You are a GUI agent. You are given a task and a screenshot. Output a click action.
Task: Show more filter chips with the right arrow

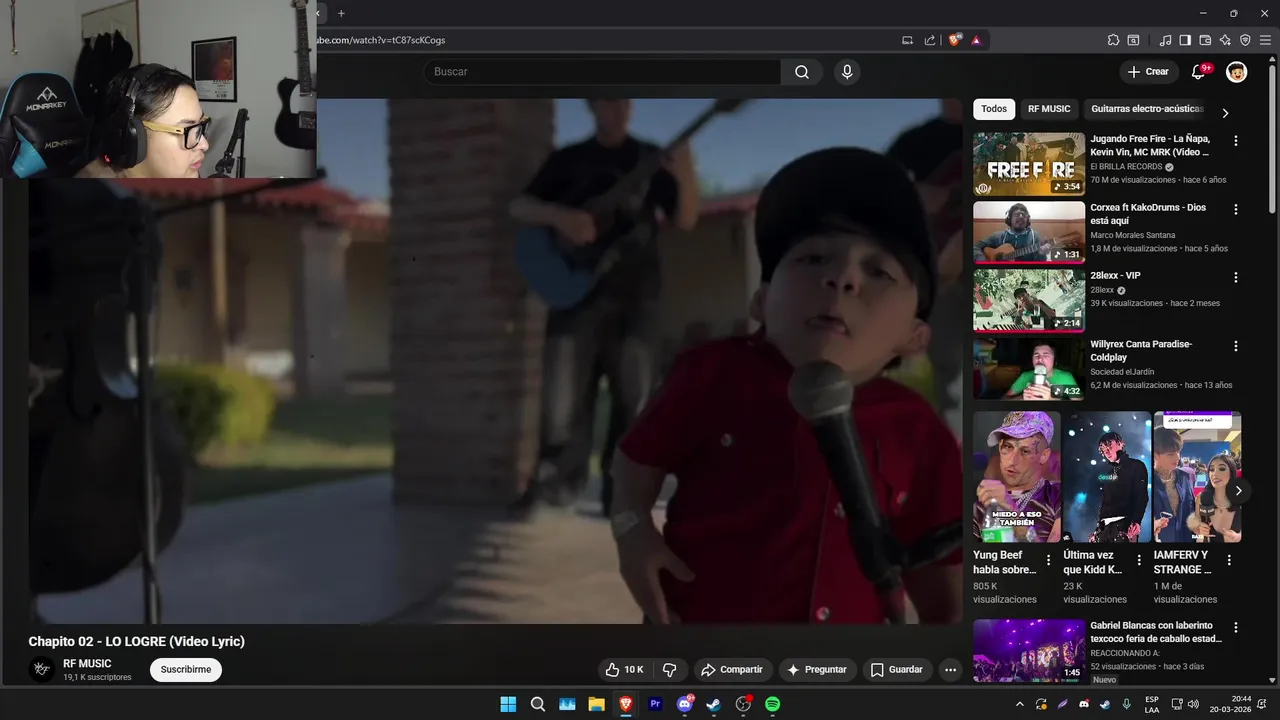[x=1225, y=113]
